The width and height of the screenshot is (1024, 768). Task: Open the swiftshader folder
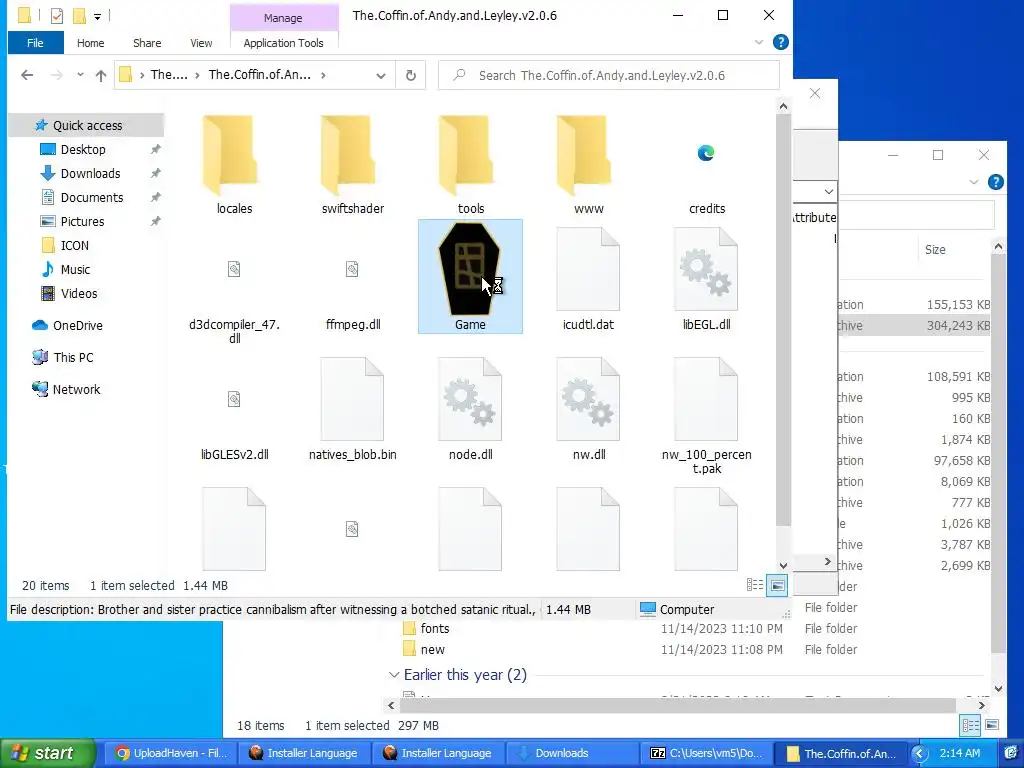click(353, 165)
